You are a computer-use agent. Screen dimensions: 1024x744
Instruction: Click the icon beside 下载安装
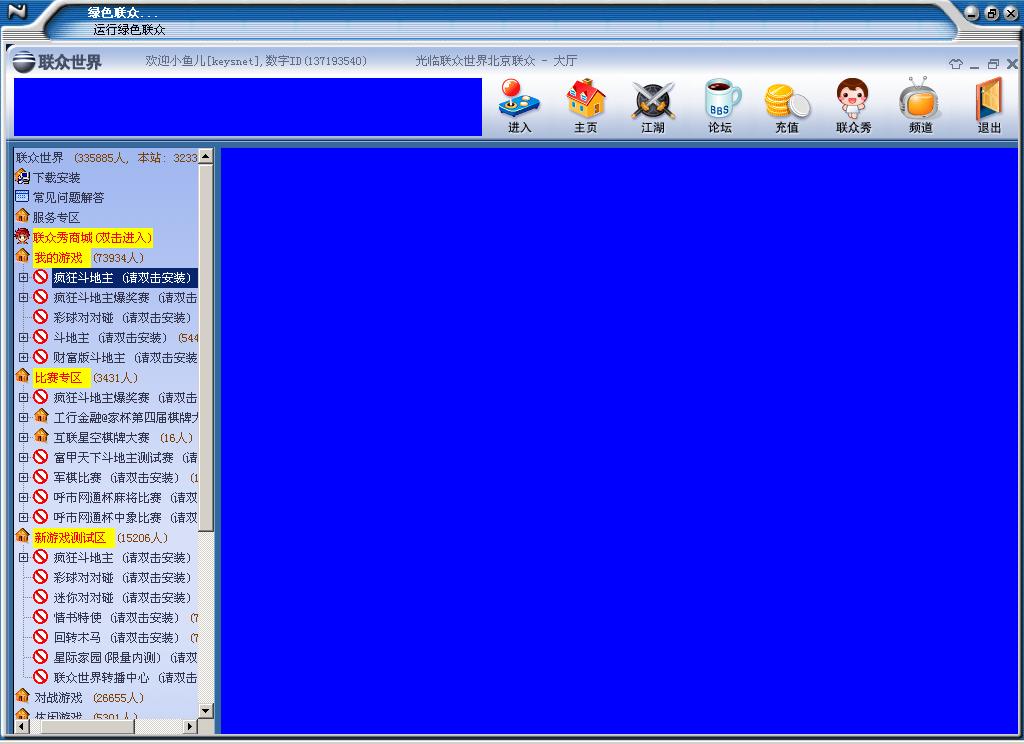tap(22, 177)
